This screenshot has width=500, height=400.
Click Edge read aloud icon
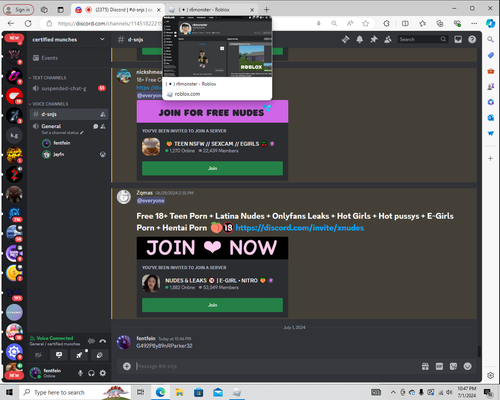(350, 23)
